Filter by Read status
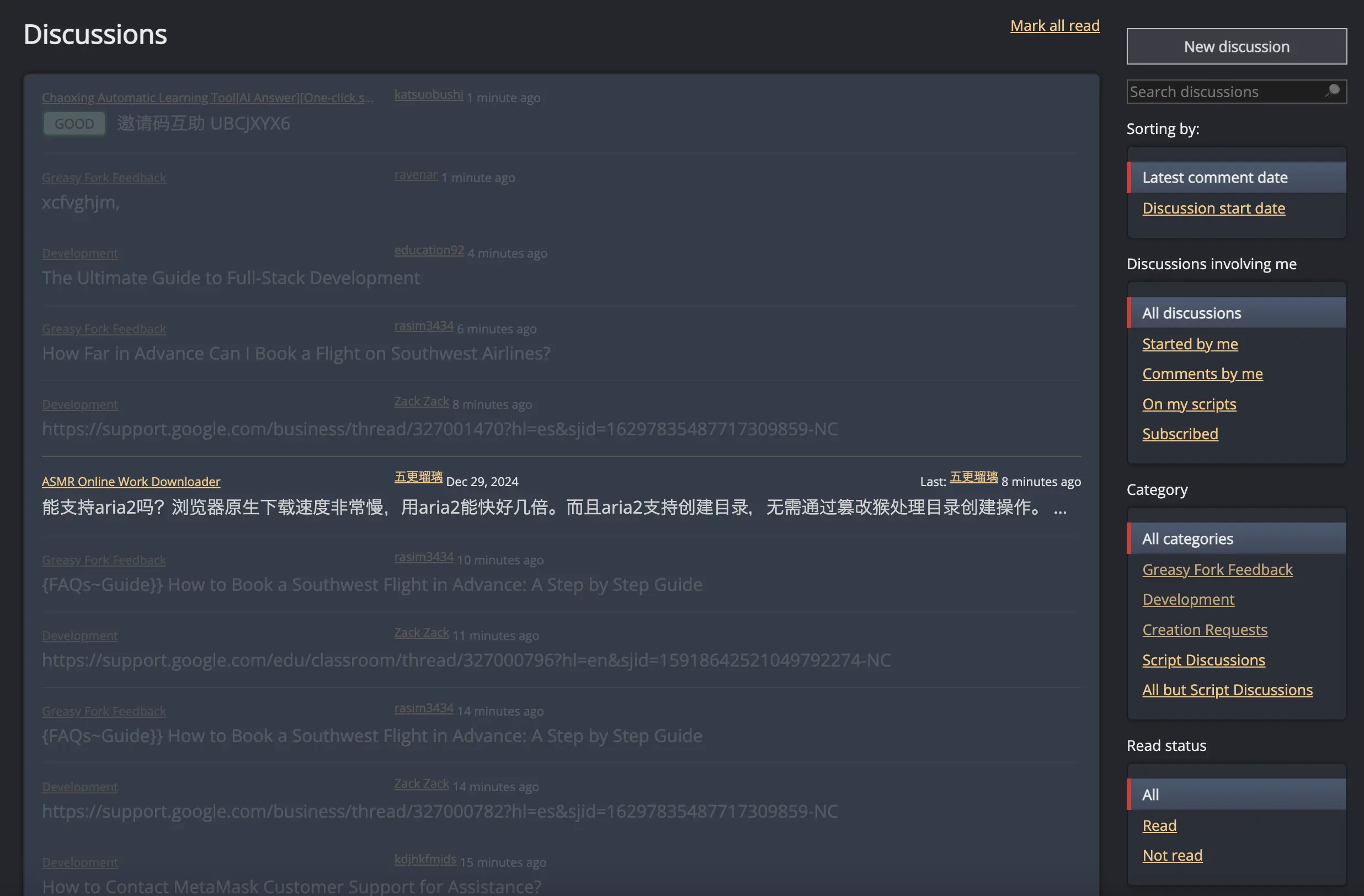The width and height of the screenshot is (1364, 896). (x=1159, y=825)
